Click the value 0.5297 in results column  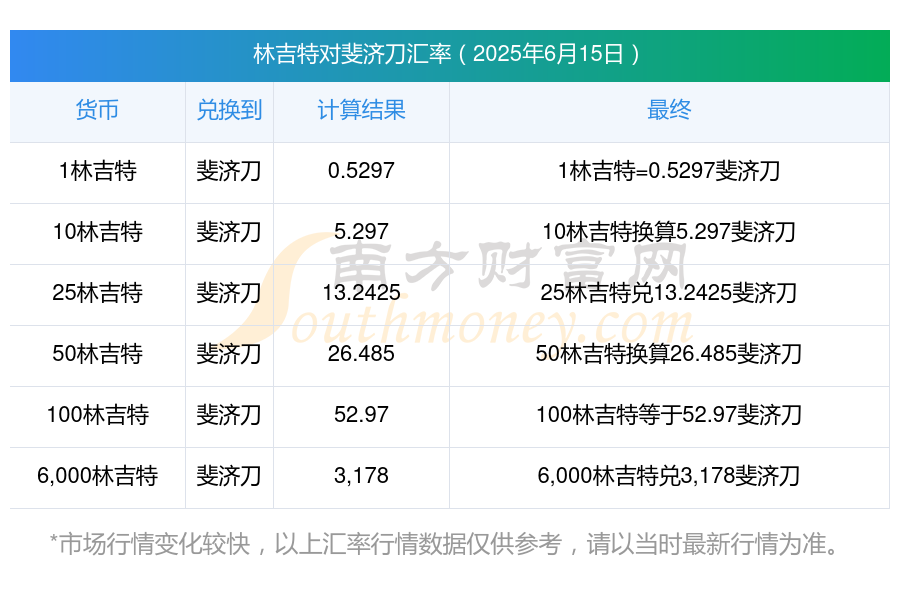pyautogui.click(x=361, y=171)
